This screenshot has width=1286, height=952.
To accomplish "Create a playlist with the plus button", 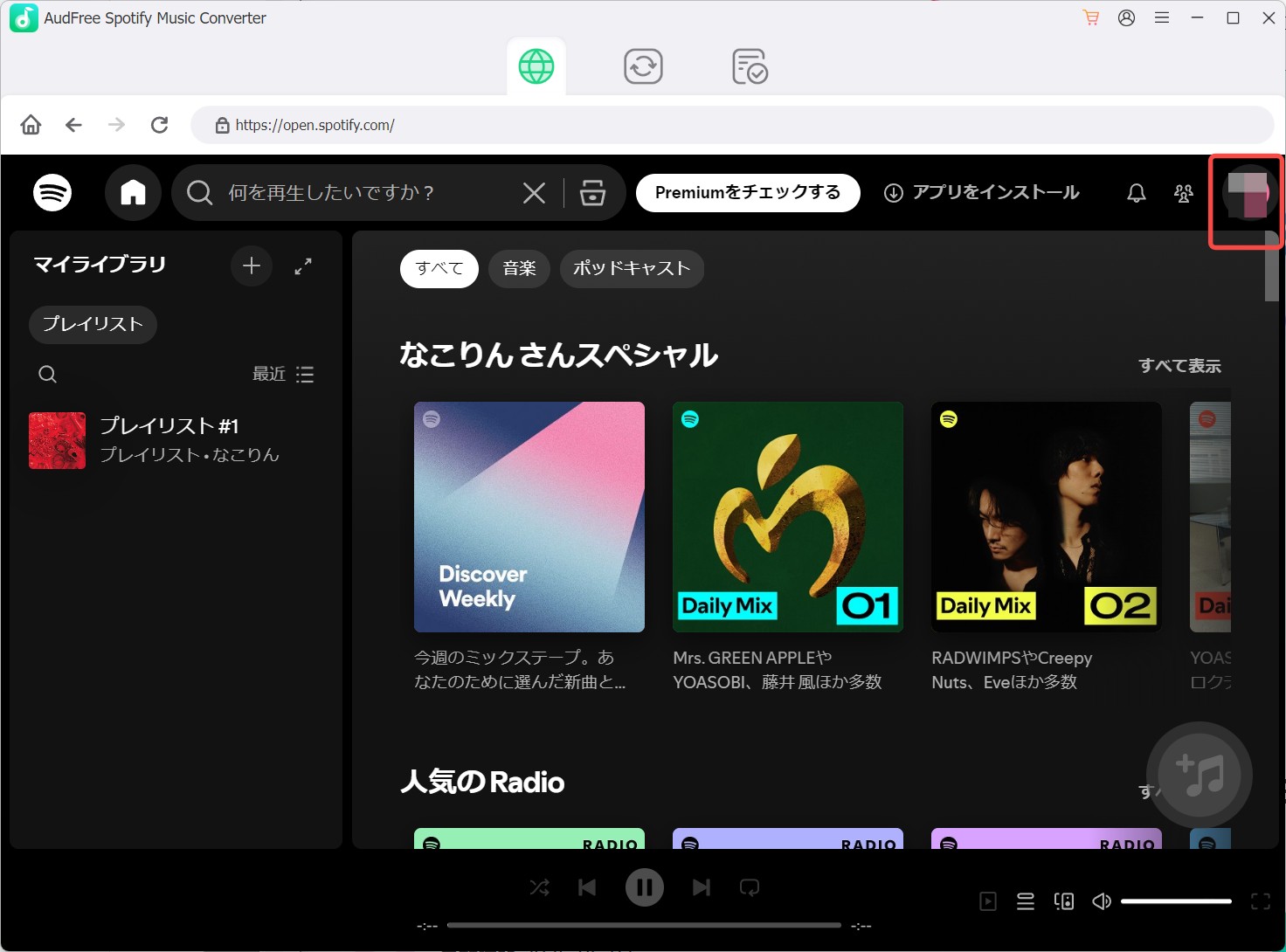I will point(252,266).
